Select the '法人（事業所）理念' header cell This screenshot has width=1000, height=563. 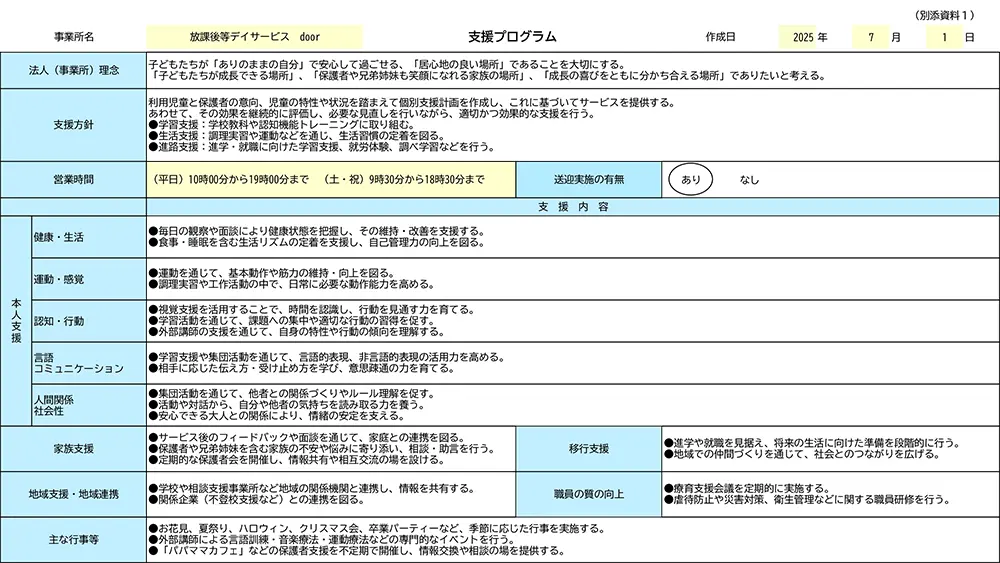74,70
